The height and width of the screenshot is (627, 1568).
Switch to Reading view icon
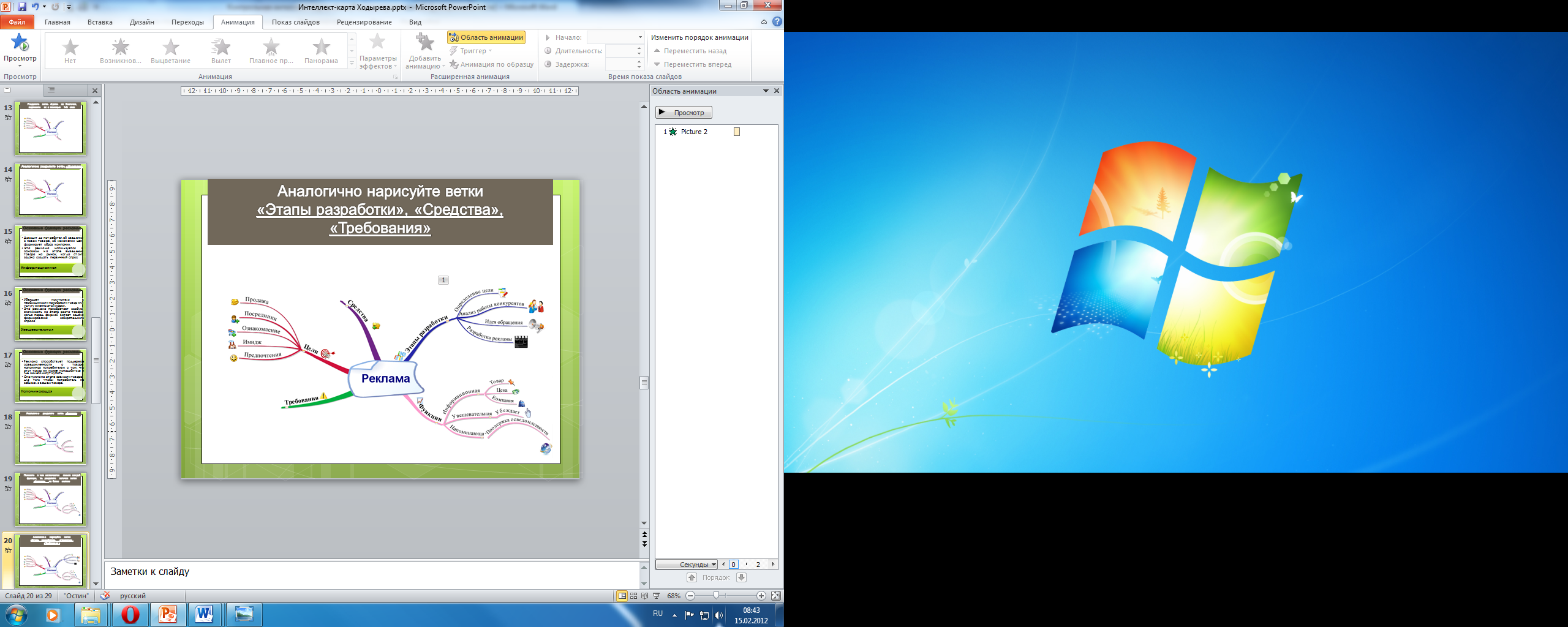tap(645, 596)
